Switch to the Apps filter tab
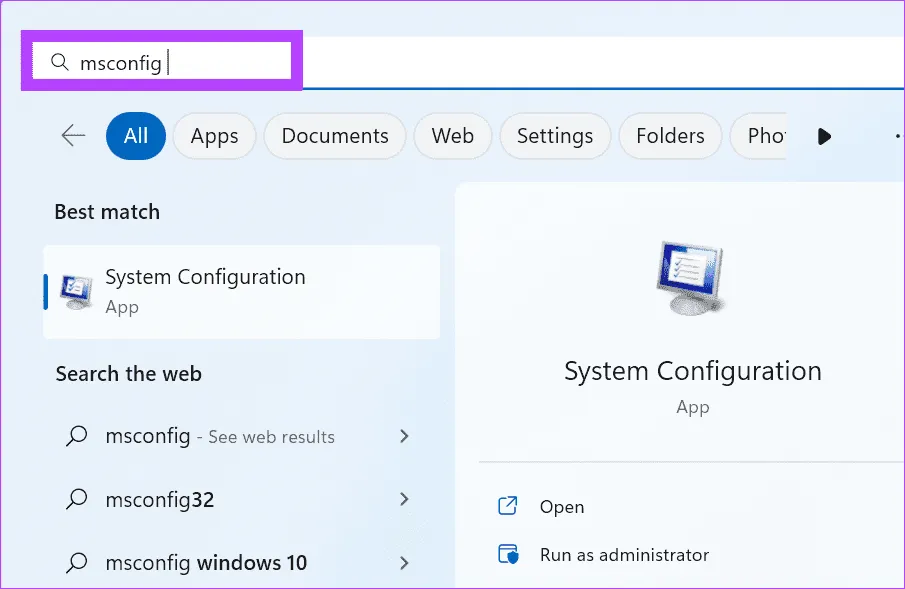 pos(214,136)
